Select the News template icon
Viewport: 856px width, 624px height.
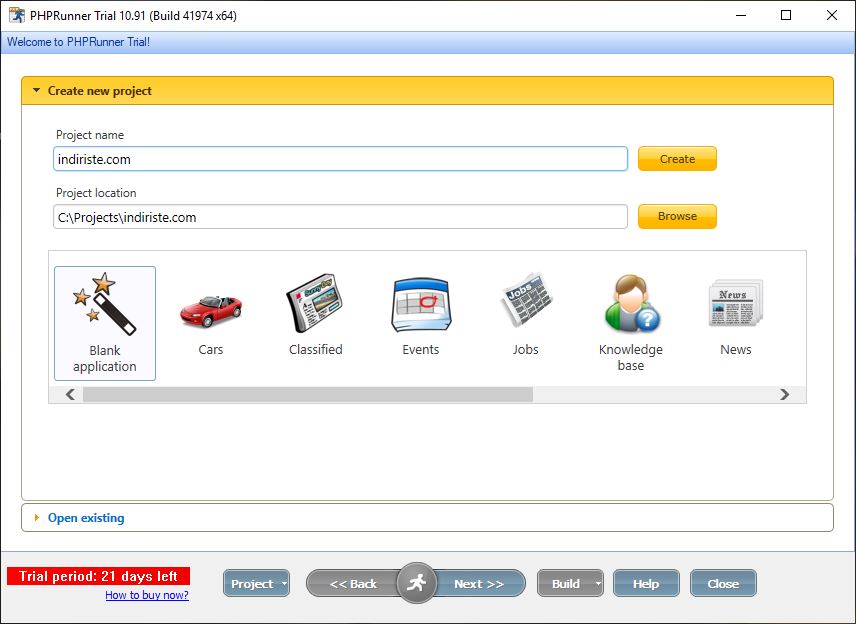pyautogui.click(x=735, y=302)
